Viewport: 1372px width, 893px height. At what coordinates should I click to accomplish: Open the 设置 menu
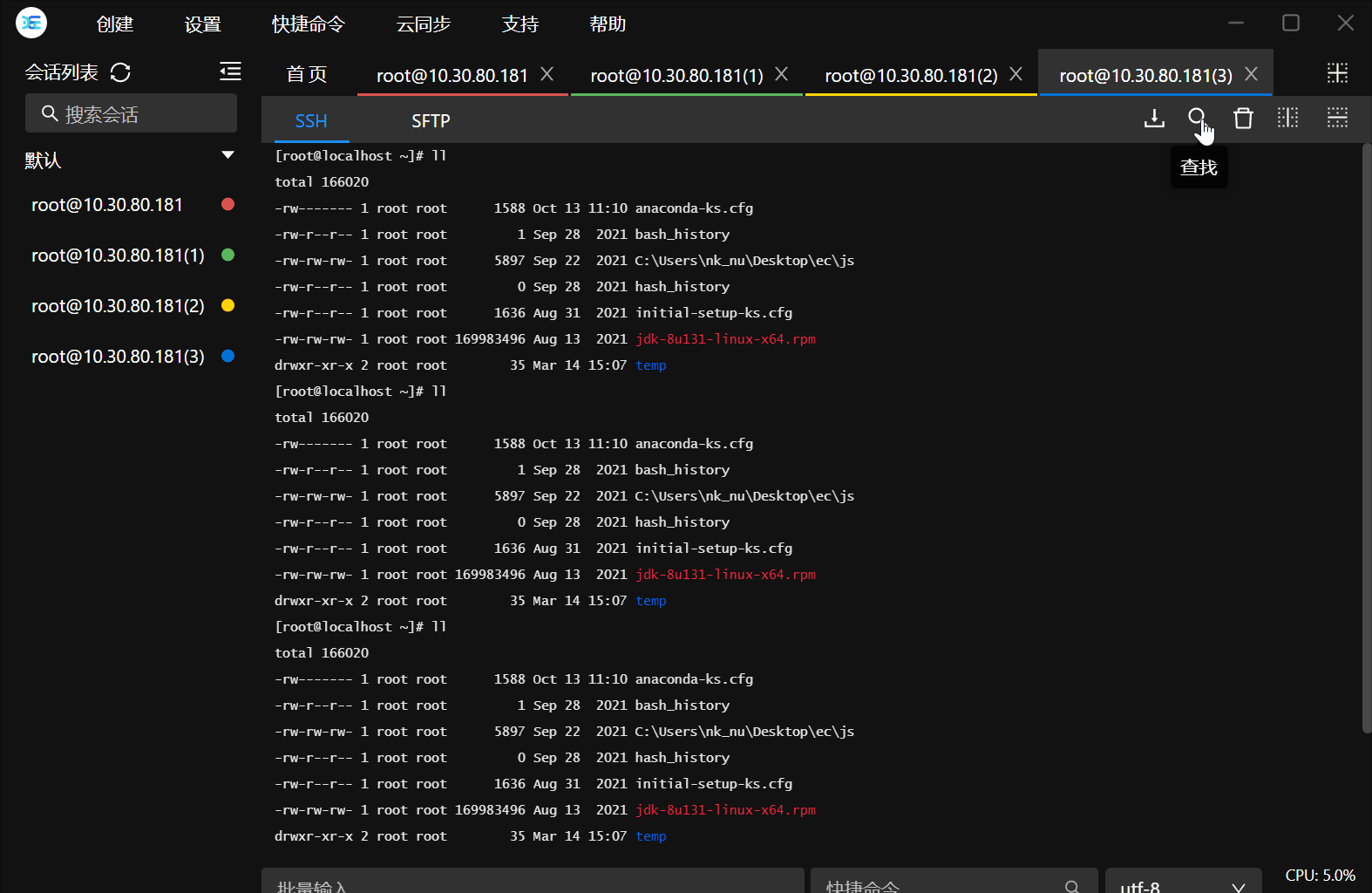tap(203, 24)
